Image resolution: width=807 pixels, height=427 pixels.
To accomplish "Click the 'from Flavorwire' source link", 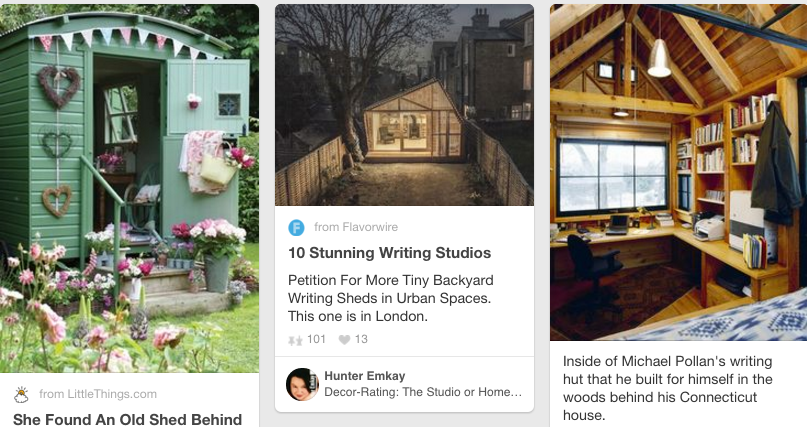I will click(x=356, y=227).
